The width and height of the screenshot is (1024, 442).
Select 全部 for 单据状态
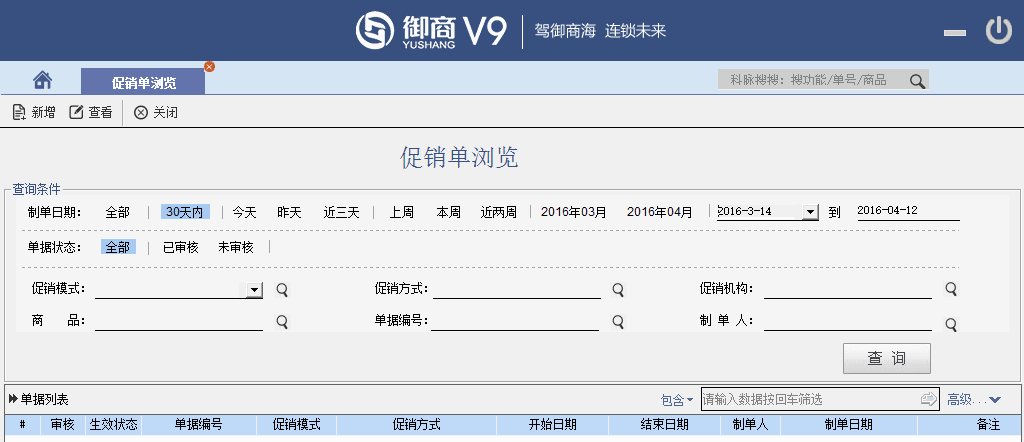118,247
